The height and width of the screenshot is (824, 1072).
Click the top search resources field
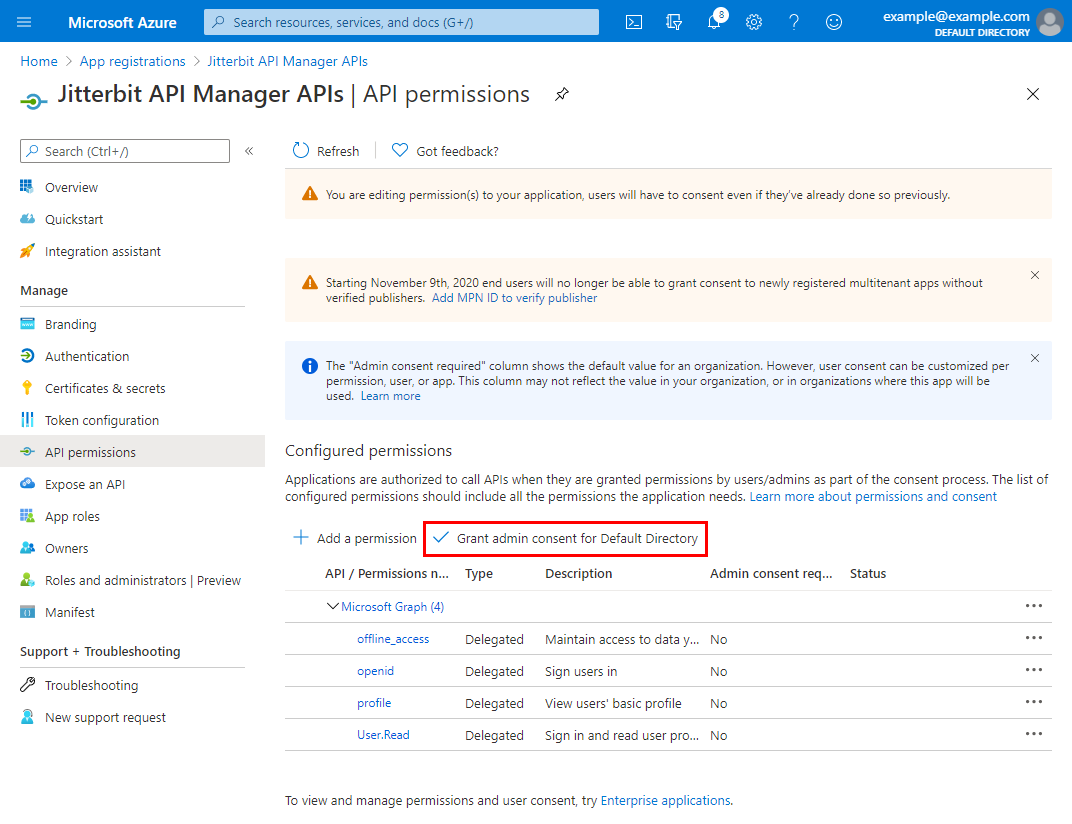[x=401, y=22]
